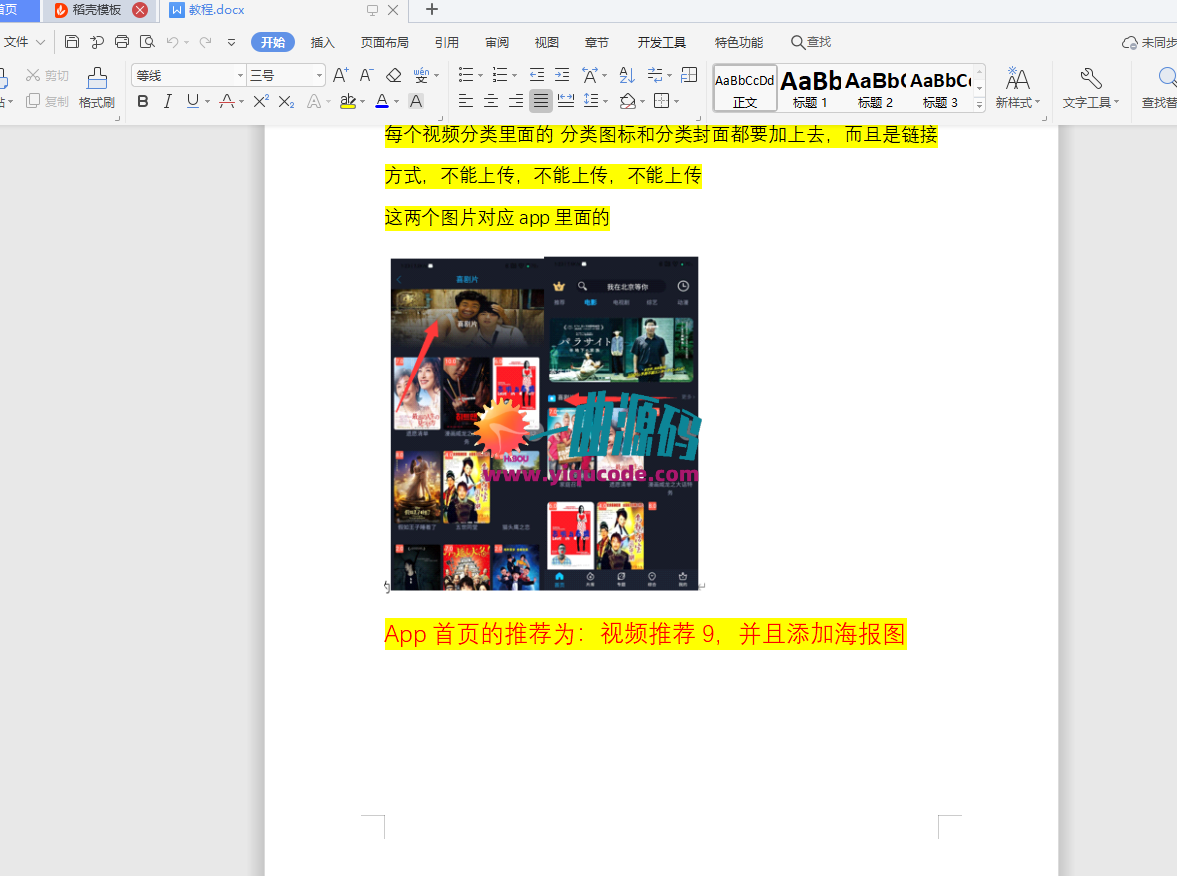Viewport: 1177px width, 876px height.
Task: Align text right with the ribbon icon
Action: point(516,101)
